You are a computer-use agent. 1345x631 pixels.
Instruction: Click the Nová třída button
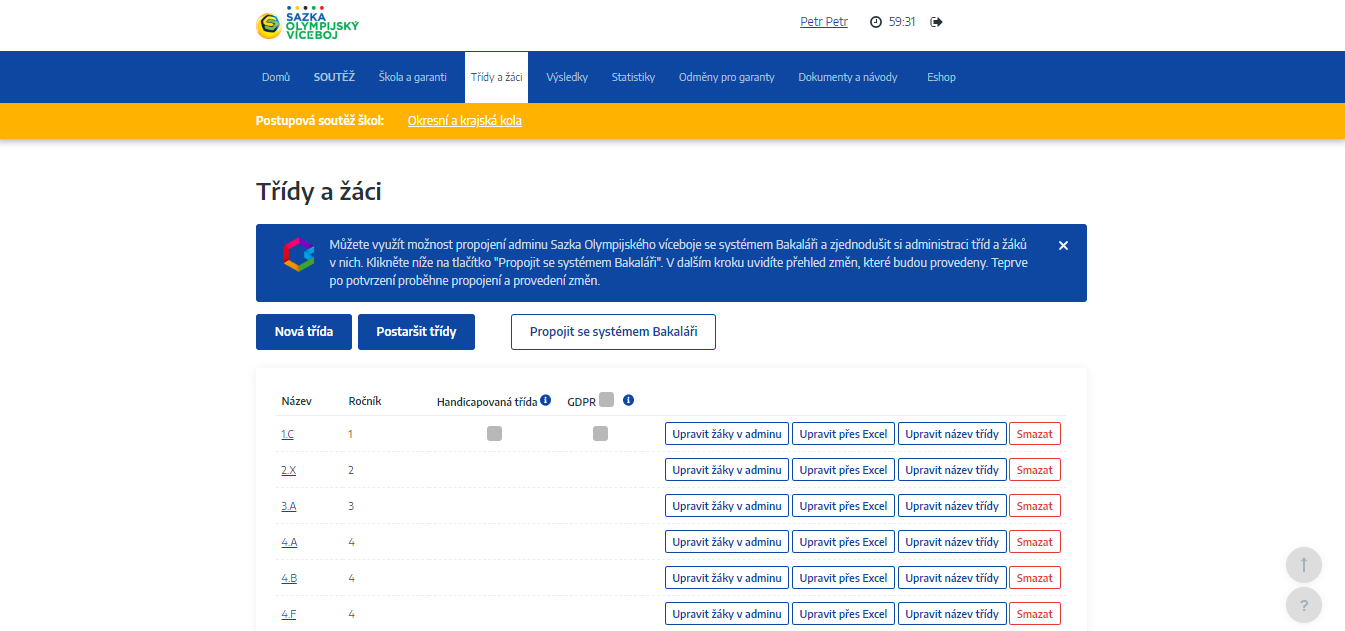[x=304, y=332]
